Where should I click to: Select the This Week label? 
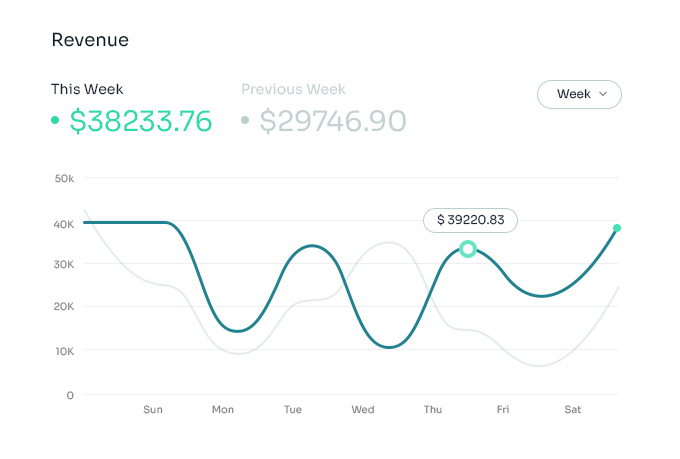88,89
